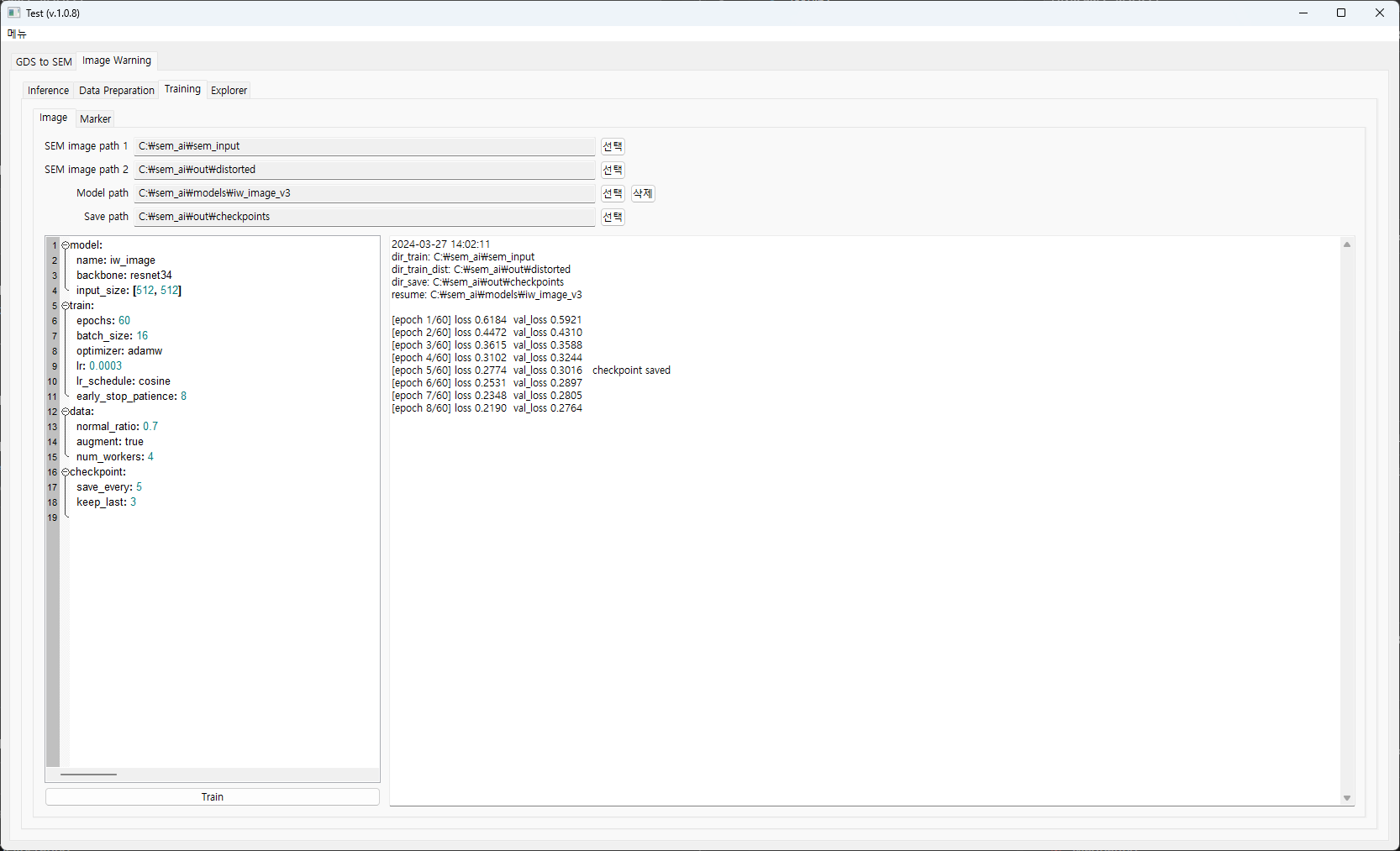Click the 'backbone: resnet34' line

[x=124, y=276]
